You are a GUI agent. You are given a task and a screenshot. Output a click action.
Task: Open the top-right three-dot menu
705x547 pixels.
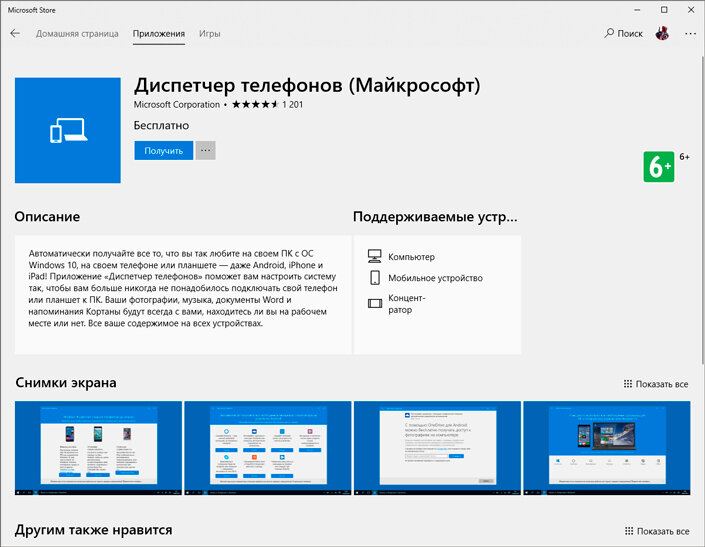point(690,34)
